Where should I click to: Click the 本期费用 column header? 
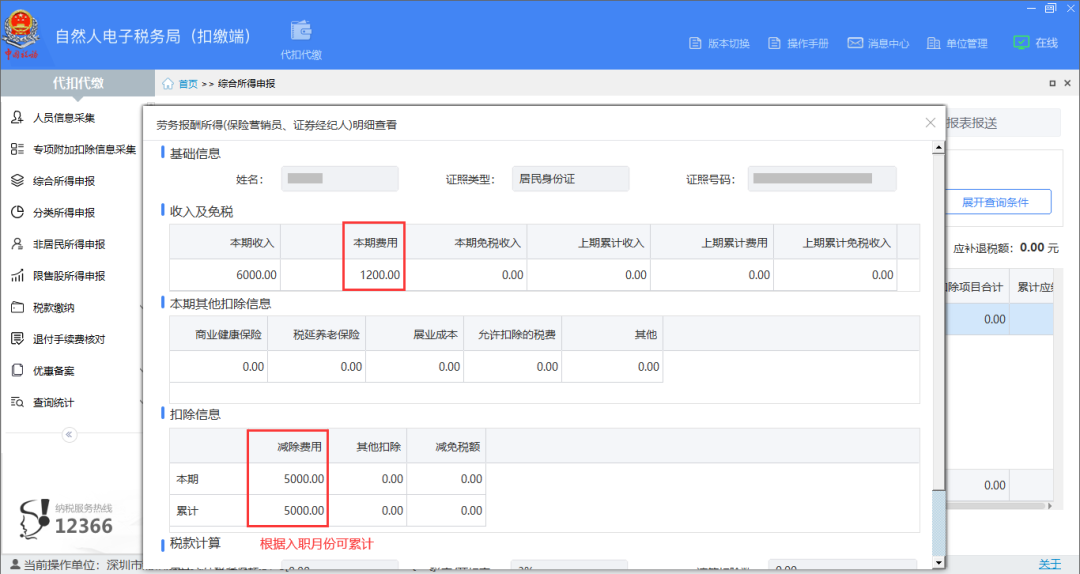(x=375, y=243)
